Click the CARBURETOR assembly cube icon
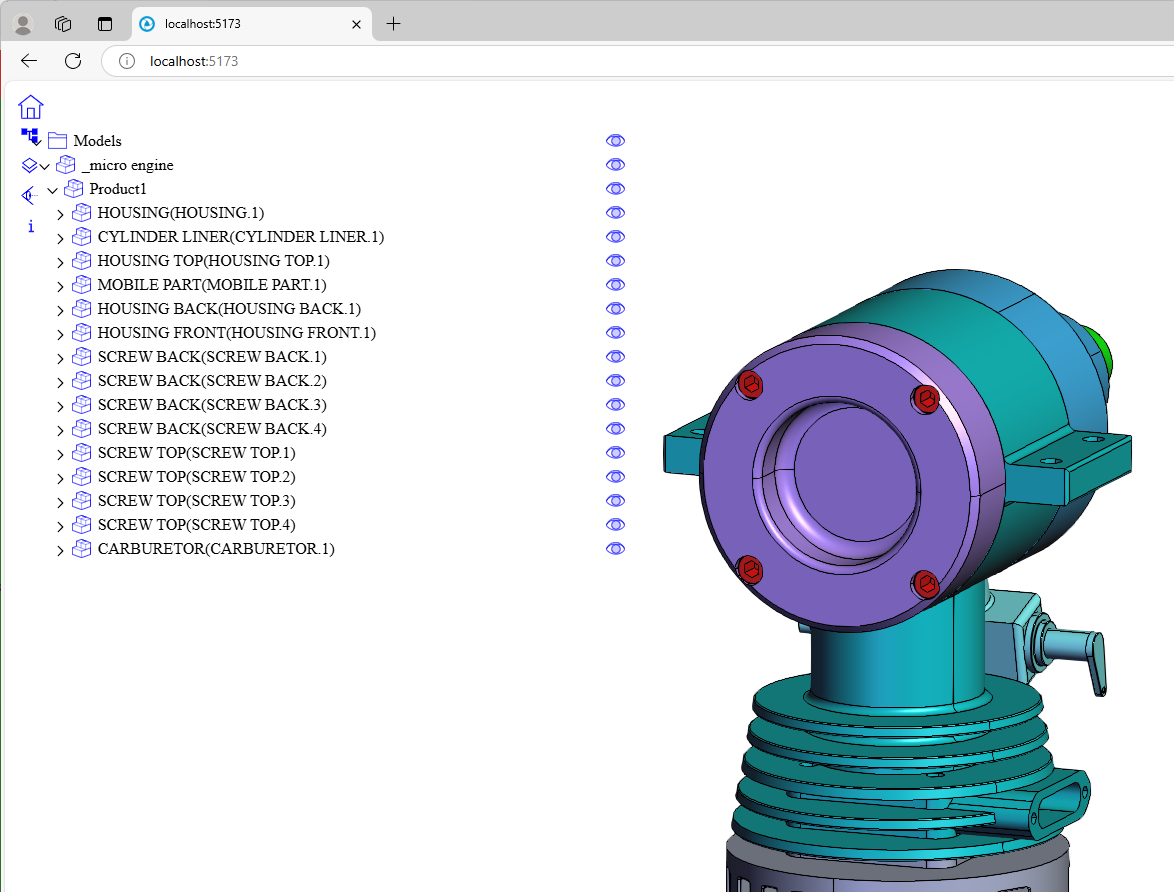This screenshot has height=892, width=1174. pyautogui.click(x=82, y=549)
